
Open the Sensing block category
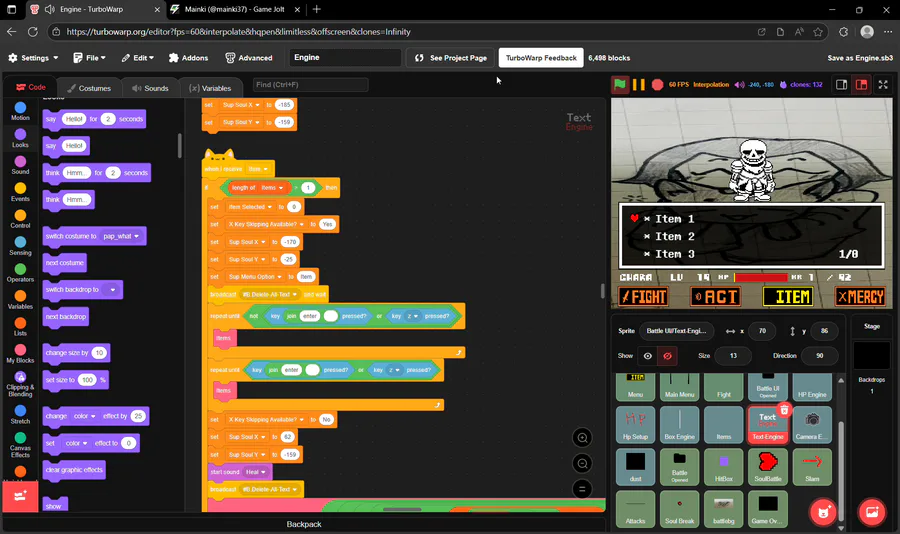[20, 246]
